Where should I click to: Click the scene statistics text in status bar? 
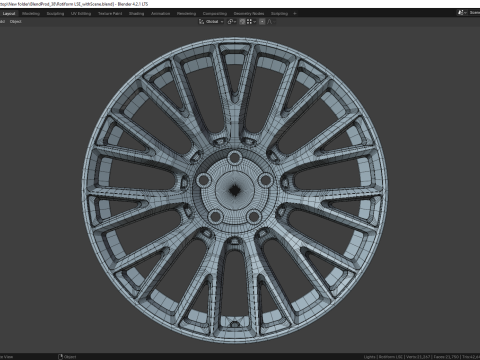point(421,357)
